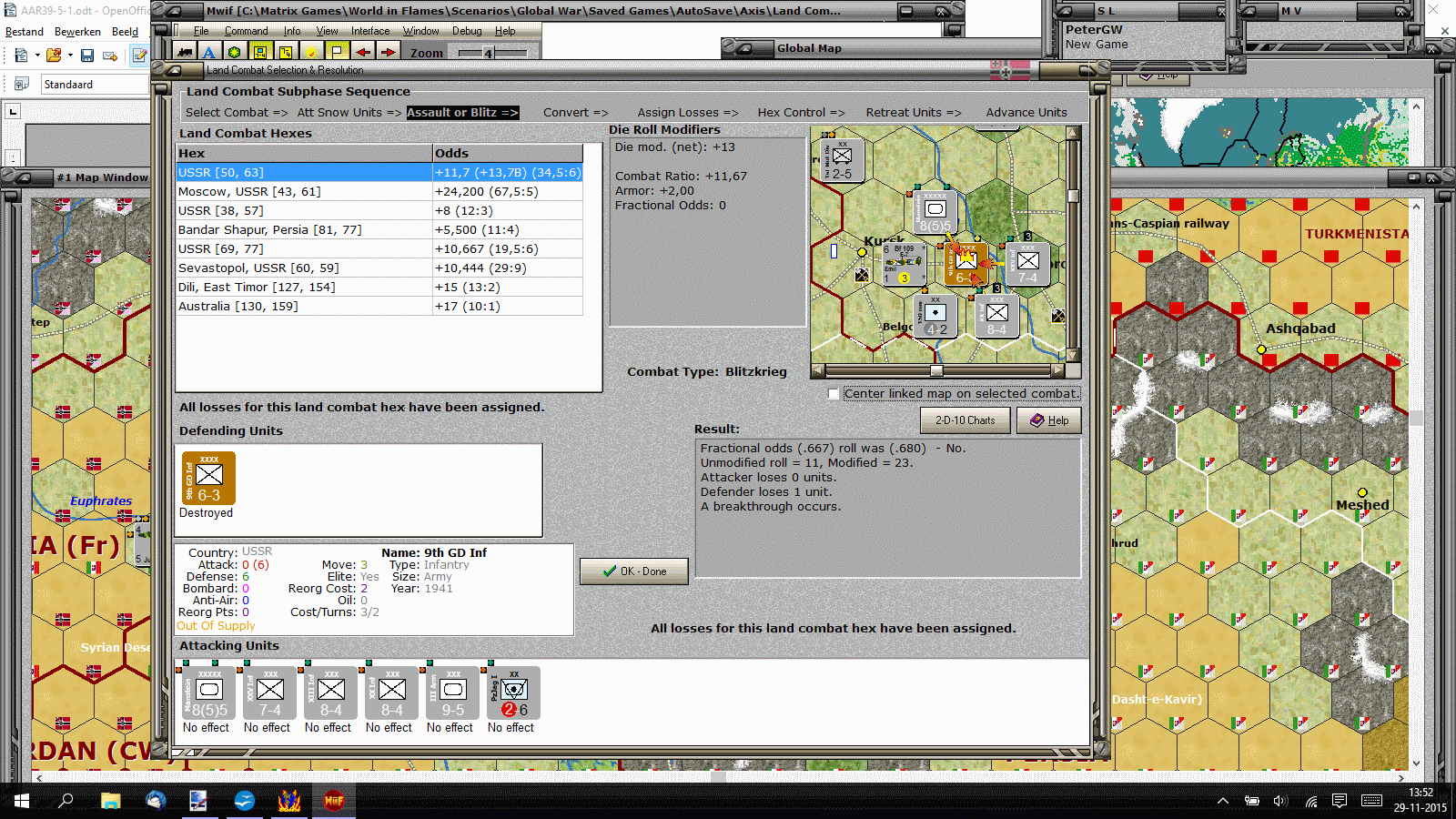Open the Info menu
The height and width of the screenshot is (819, 1456).
[292, 31]
